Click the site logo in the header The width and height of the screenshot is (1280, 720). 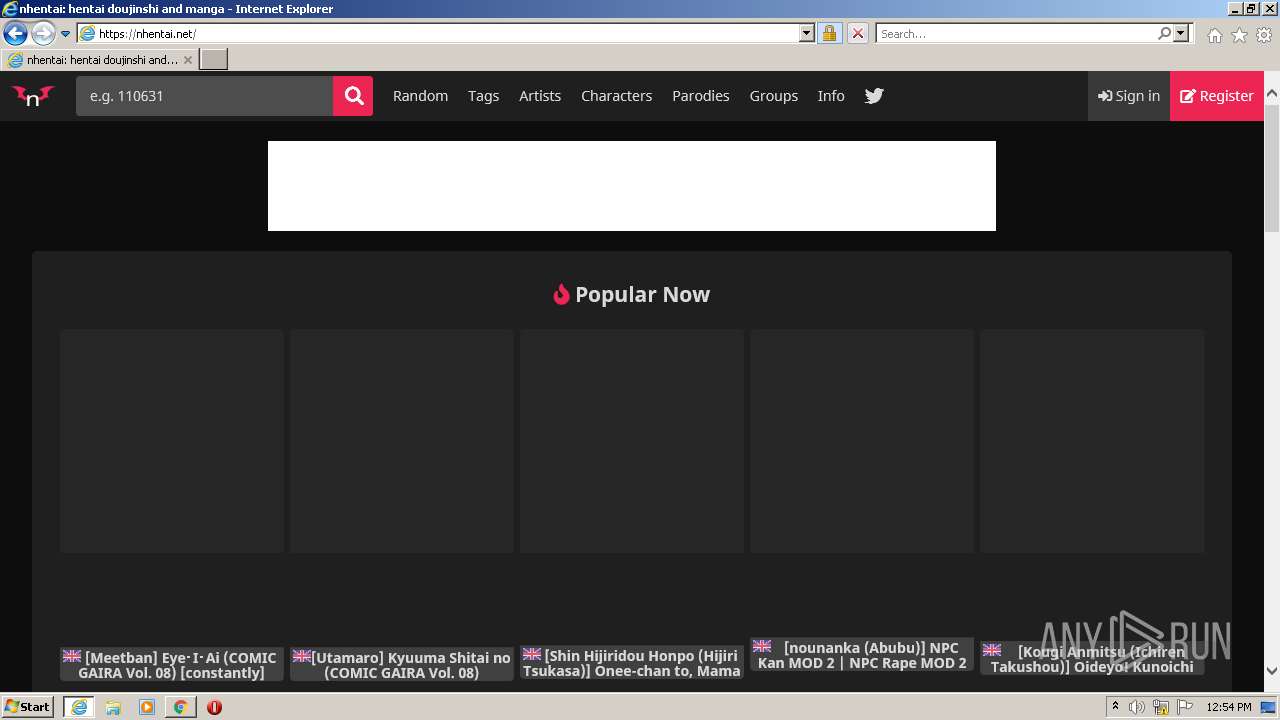tap(33, 96)
